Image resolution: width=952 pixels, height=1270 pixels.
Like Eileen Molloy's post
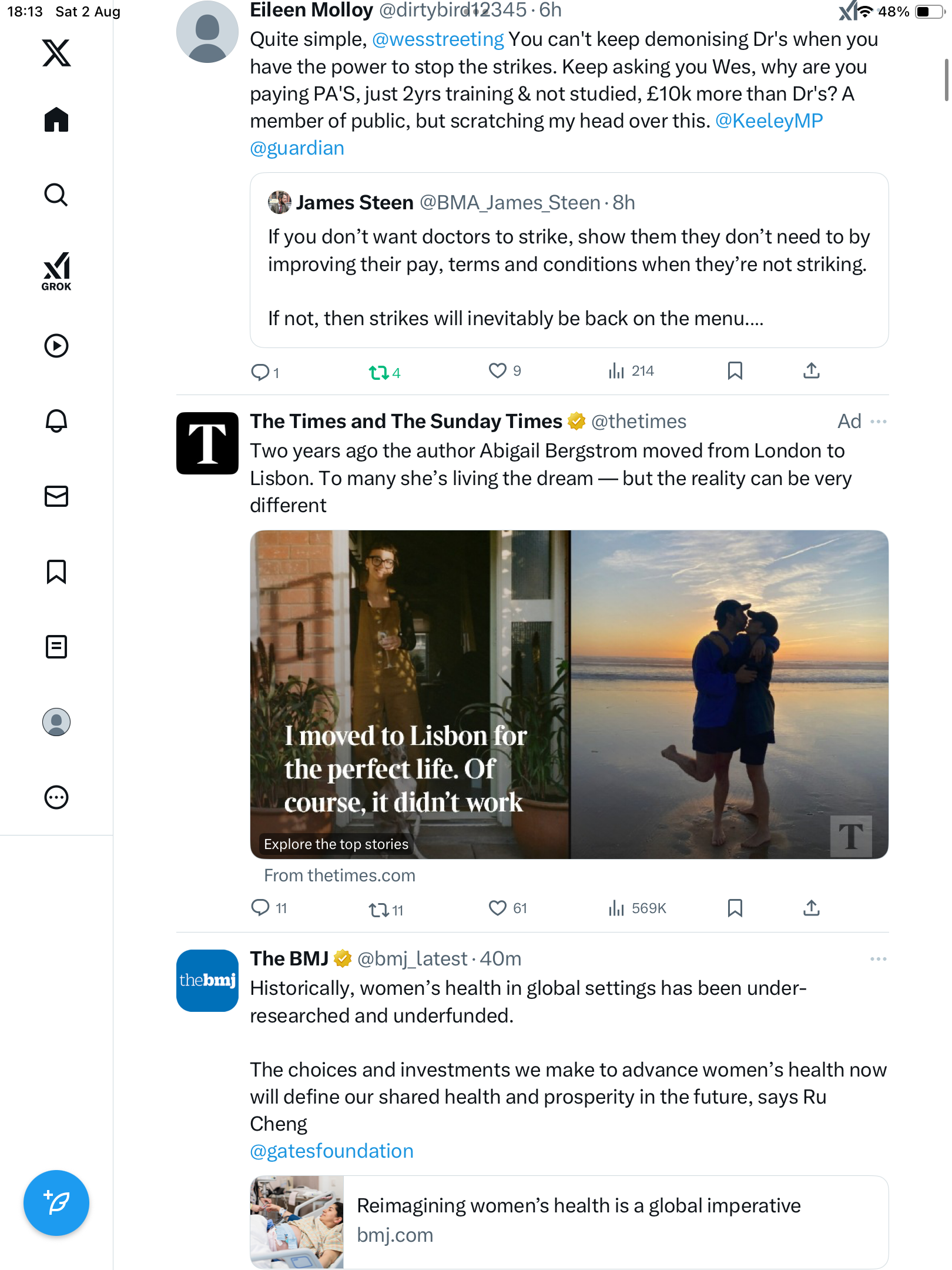point(497,371)
